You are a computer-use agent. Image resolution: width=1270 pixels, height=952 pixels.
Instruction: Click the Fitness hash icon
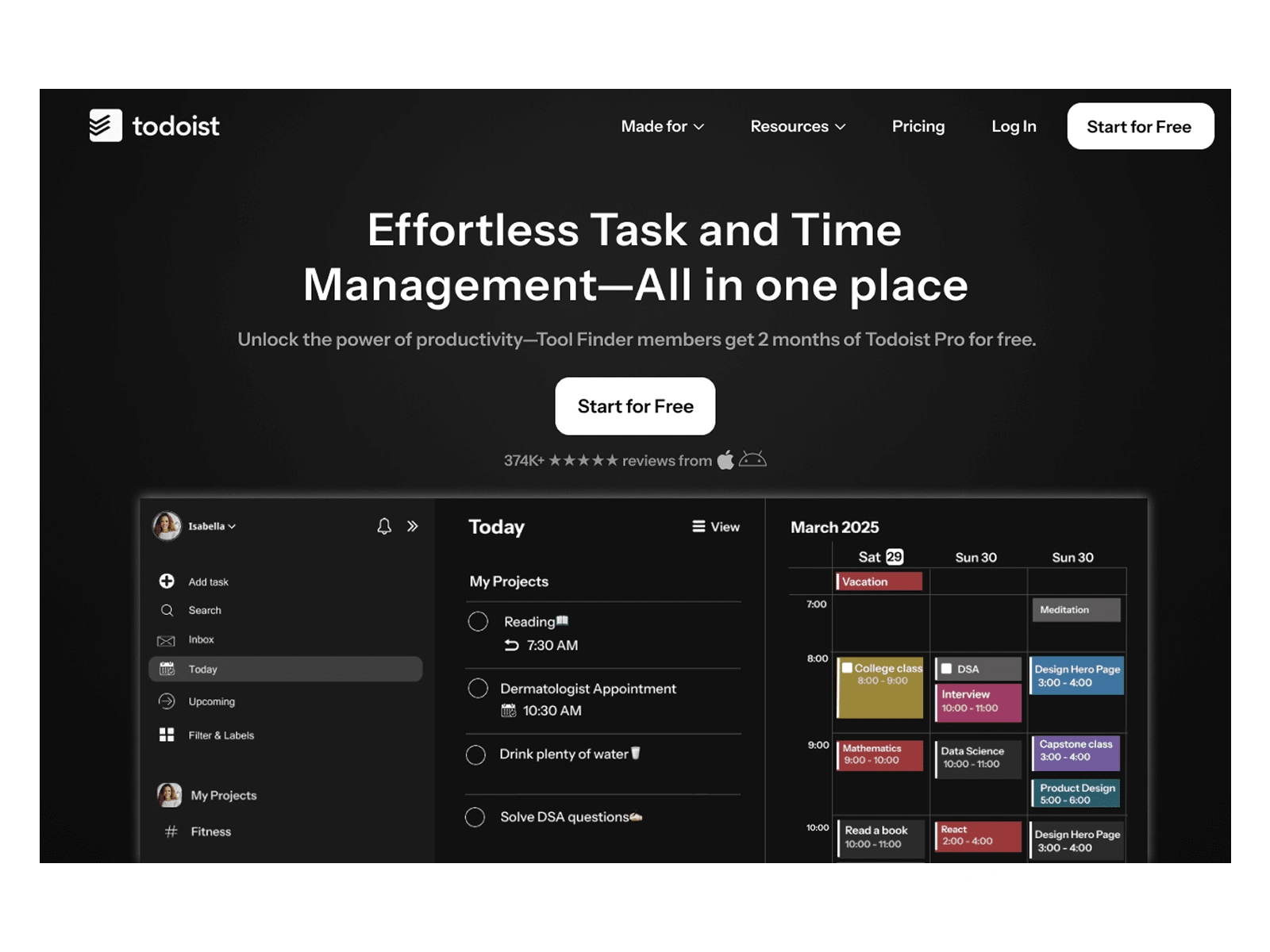171,831
